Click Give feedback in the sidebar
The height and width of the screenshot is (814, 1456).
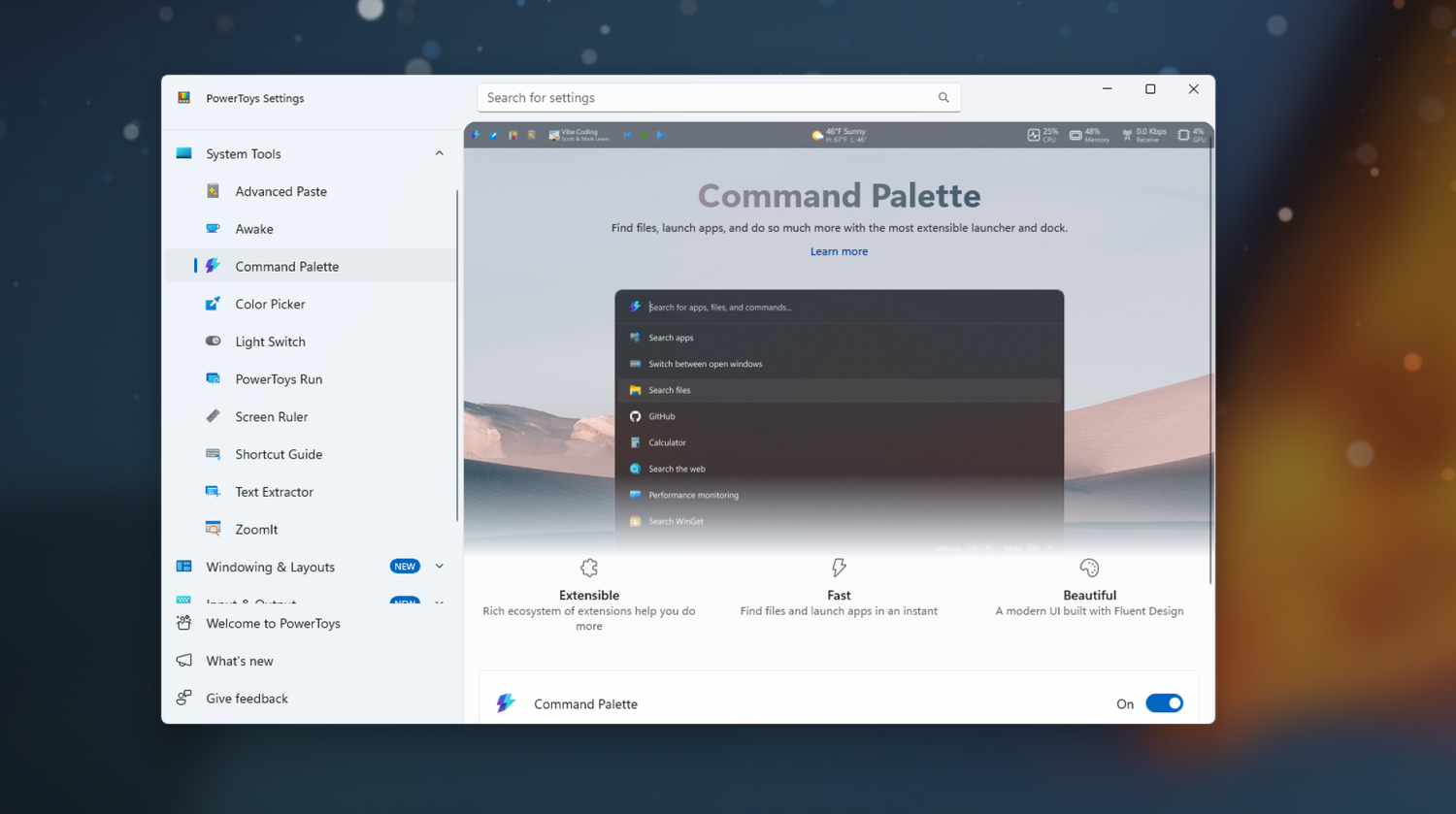pos(311,699)
